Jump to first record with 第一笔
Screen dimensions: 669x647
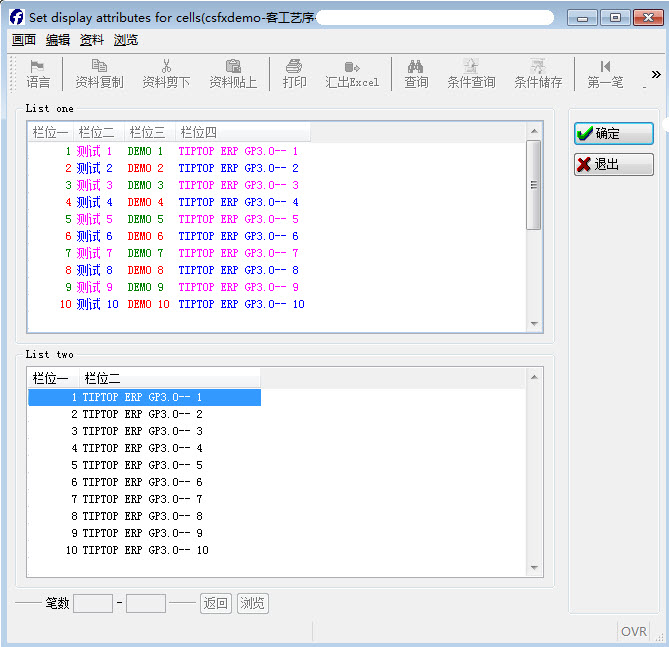(x=605, y=66)
